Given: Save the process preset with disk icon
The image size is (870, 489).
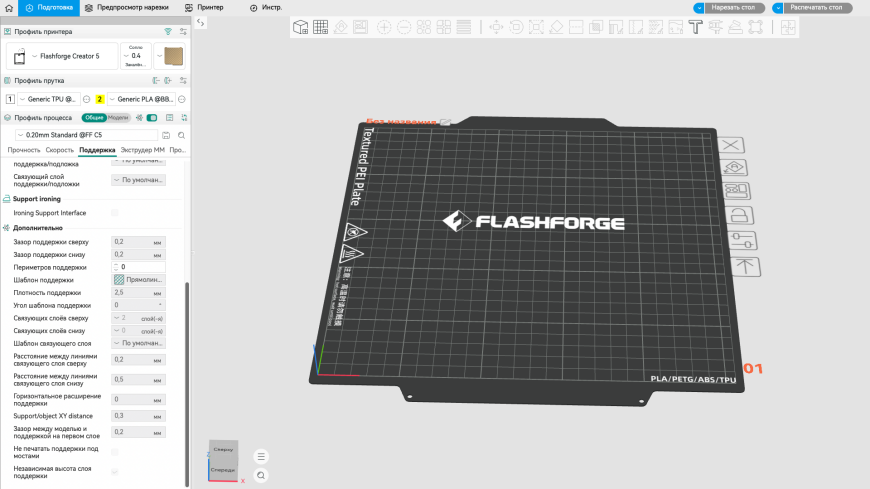Looking at the screenshot, I should [x=166, y=135].
